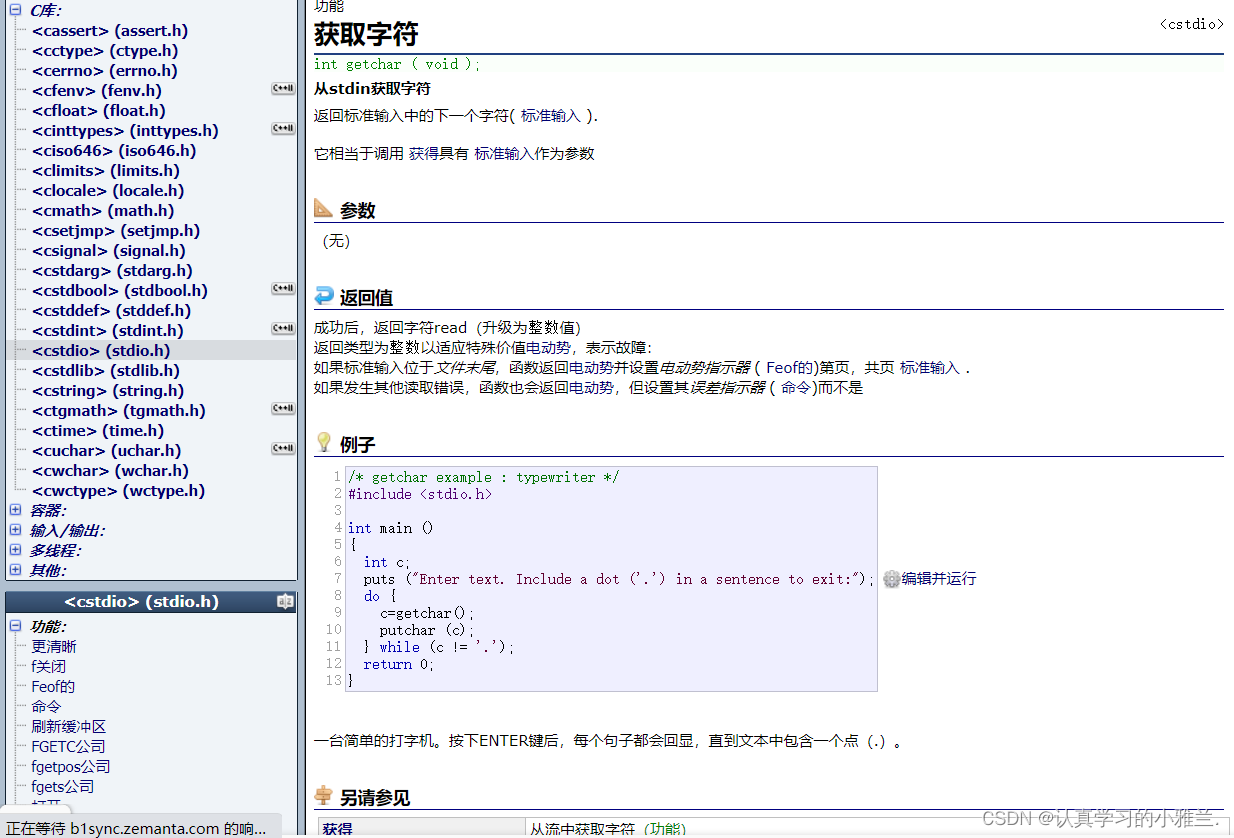Select the highlighted <cstdio> (stdio.h) entry
Viewport: 1234px width, 838px height.
[x=101, y=351]
